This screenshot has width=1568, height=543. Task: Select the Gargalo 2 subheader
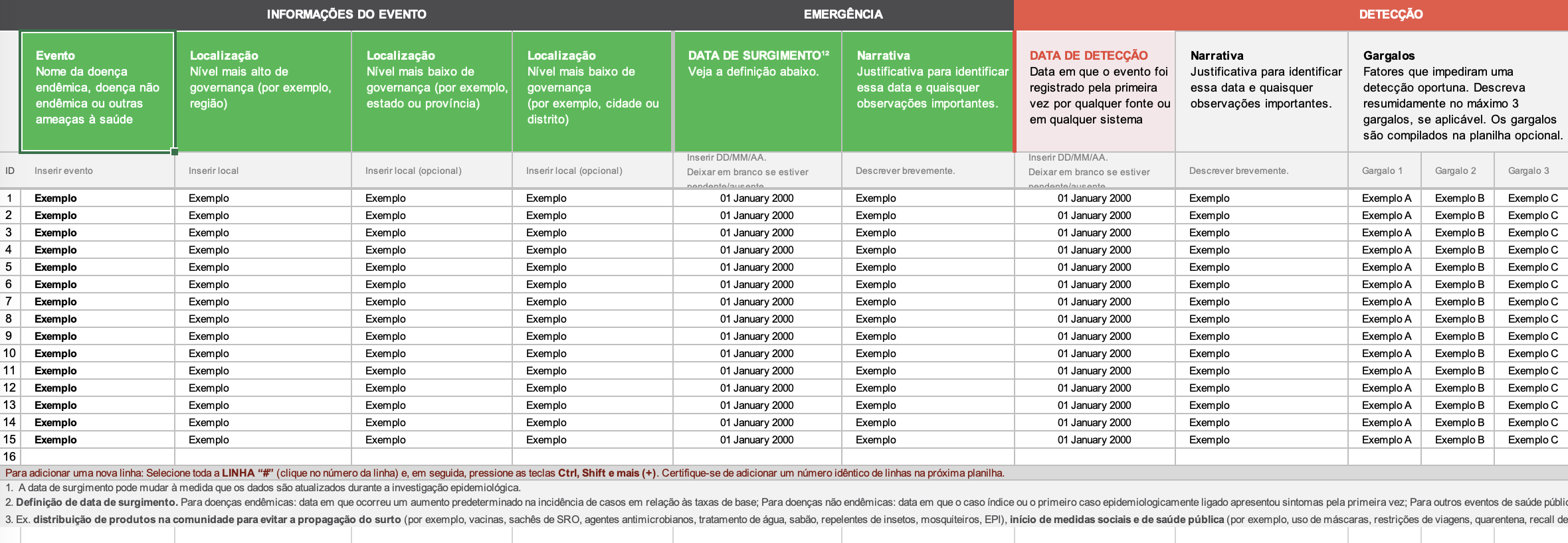[1456, 171]
